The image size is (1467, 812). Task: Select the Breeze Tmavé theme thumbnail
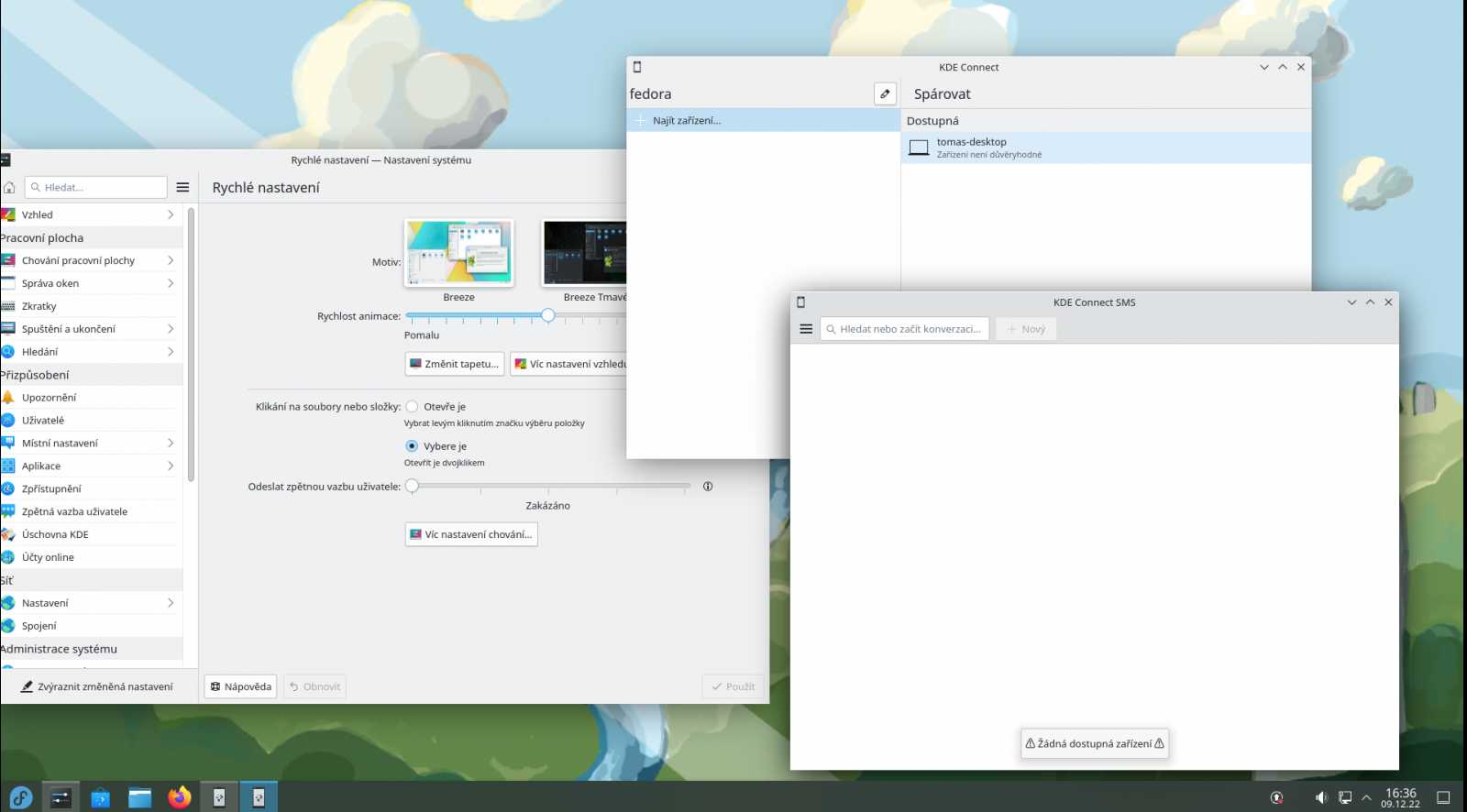tap(584, 253)
